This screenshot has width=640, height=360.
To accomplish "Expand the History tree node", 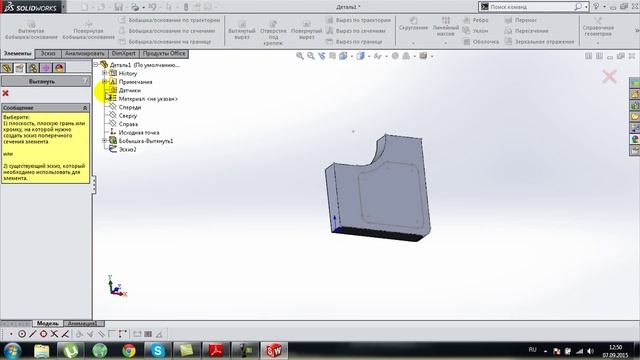I will pyautogui.click(x=104, y=73).
